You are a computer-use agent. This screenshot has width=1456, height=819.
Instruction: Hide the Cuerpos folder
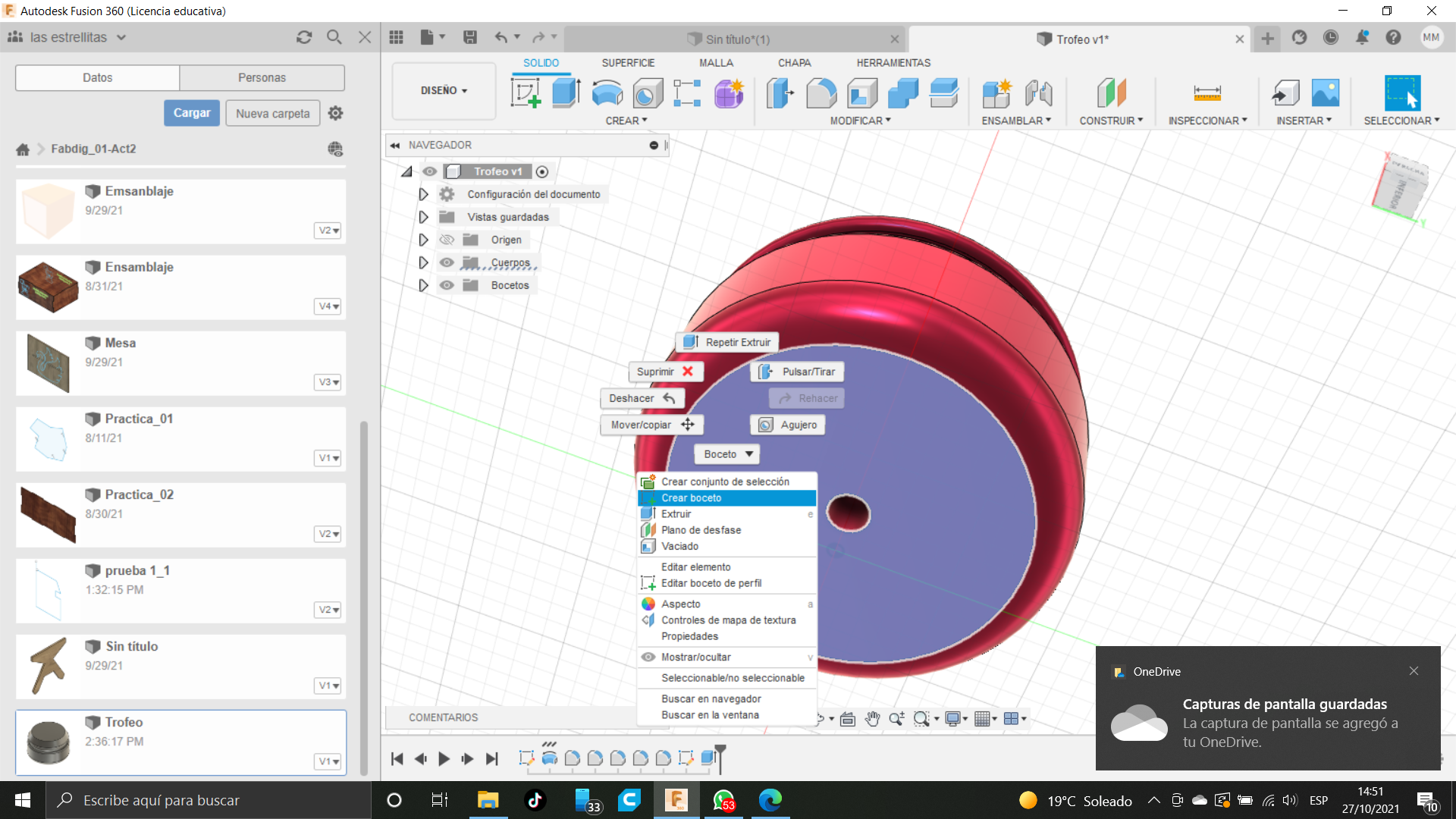[447, 262]
